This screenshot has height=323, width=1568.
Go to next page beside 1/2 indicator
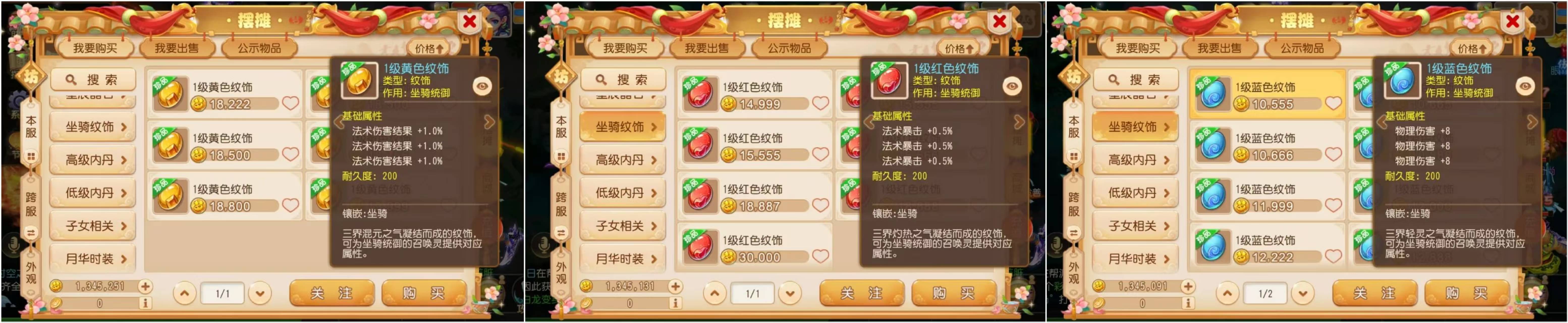coord(1303,294)
